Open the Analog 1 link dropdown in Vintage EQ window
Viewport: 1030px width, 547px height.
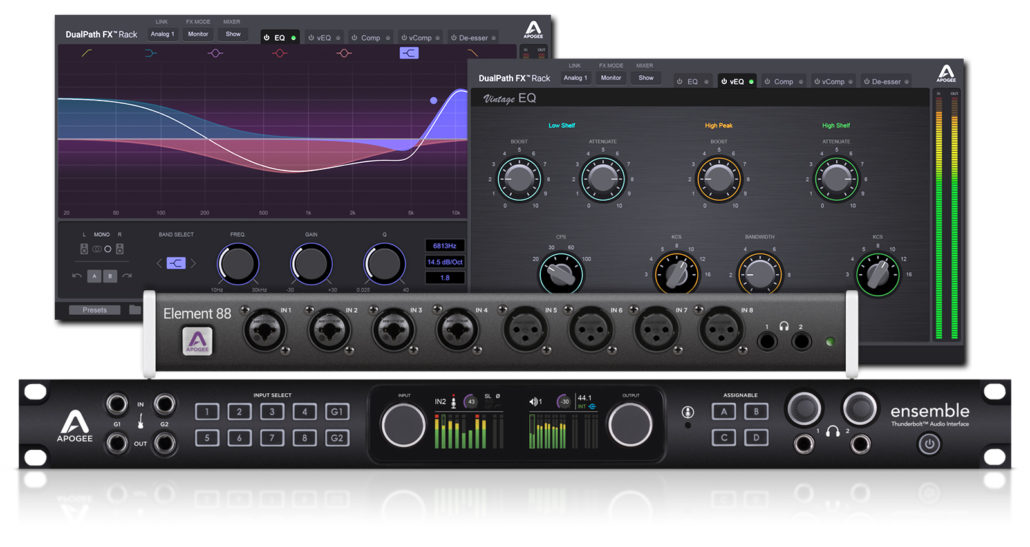point(575,77)
